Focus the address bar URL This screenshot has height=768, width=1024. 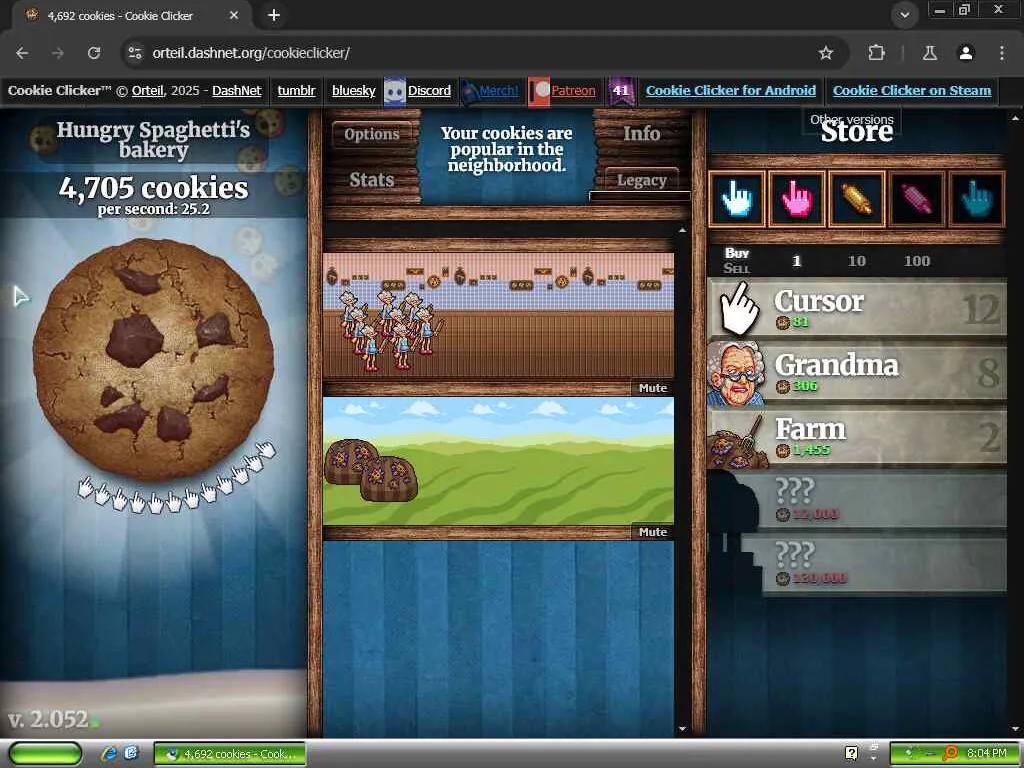click(251, 53)
